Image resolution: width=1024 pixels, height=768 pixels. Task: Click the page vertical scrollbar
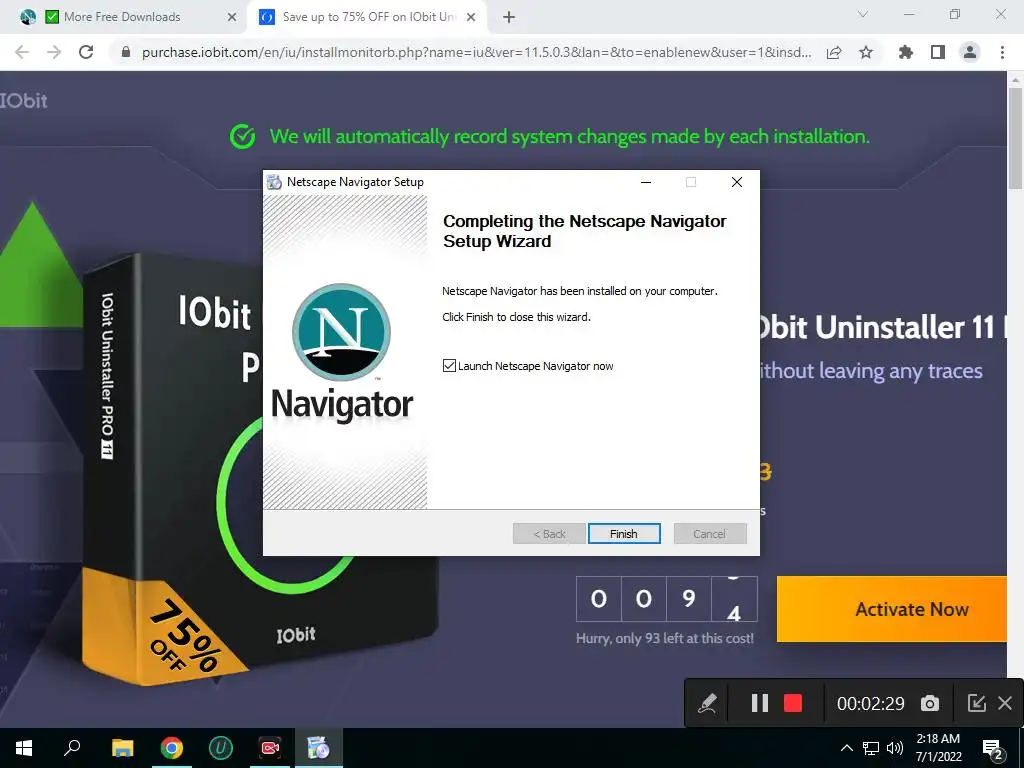pos(1015,139)
